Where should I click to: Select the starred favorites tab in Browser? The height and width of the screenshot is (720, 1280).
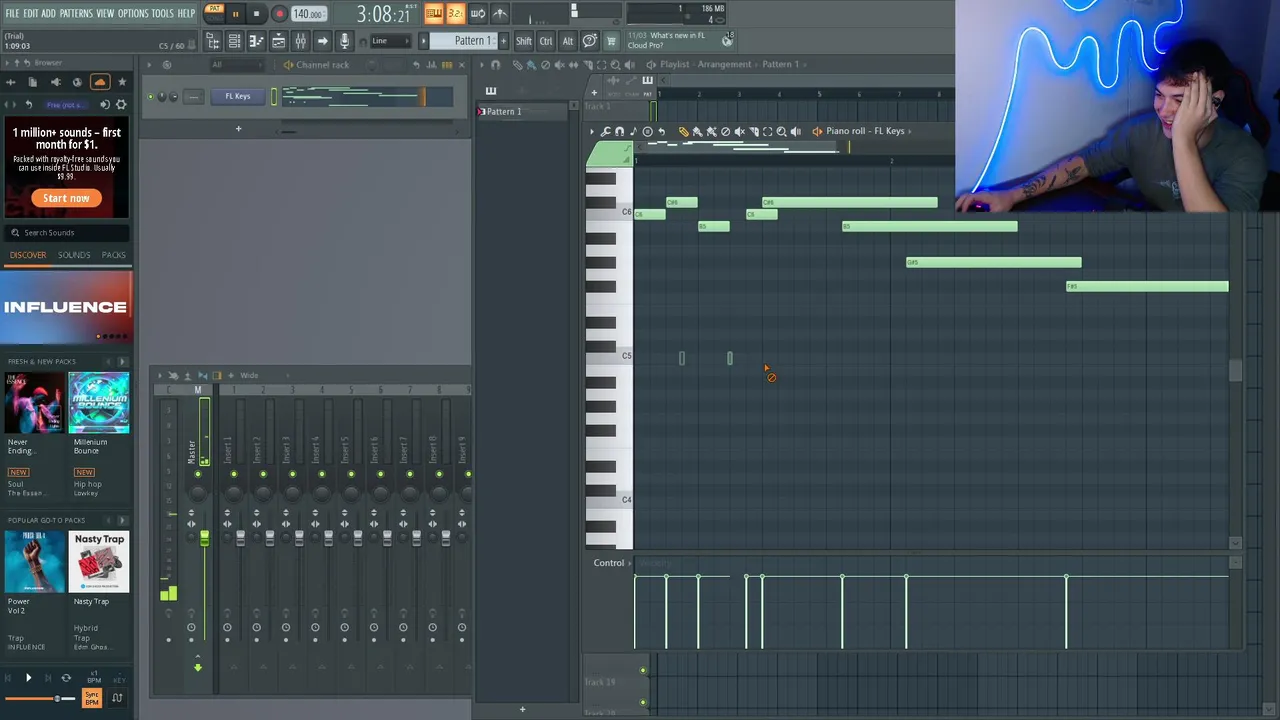click(122, 82)
